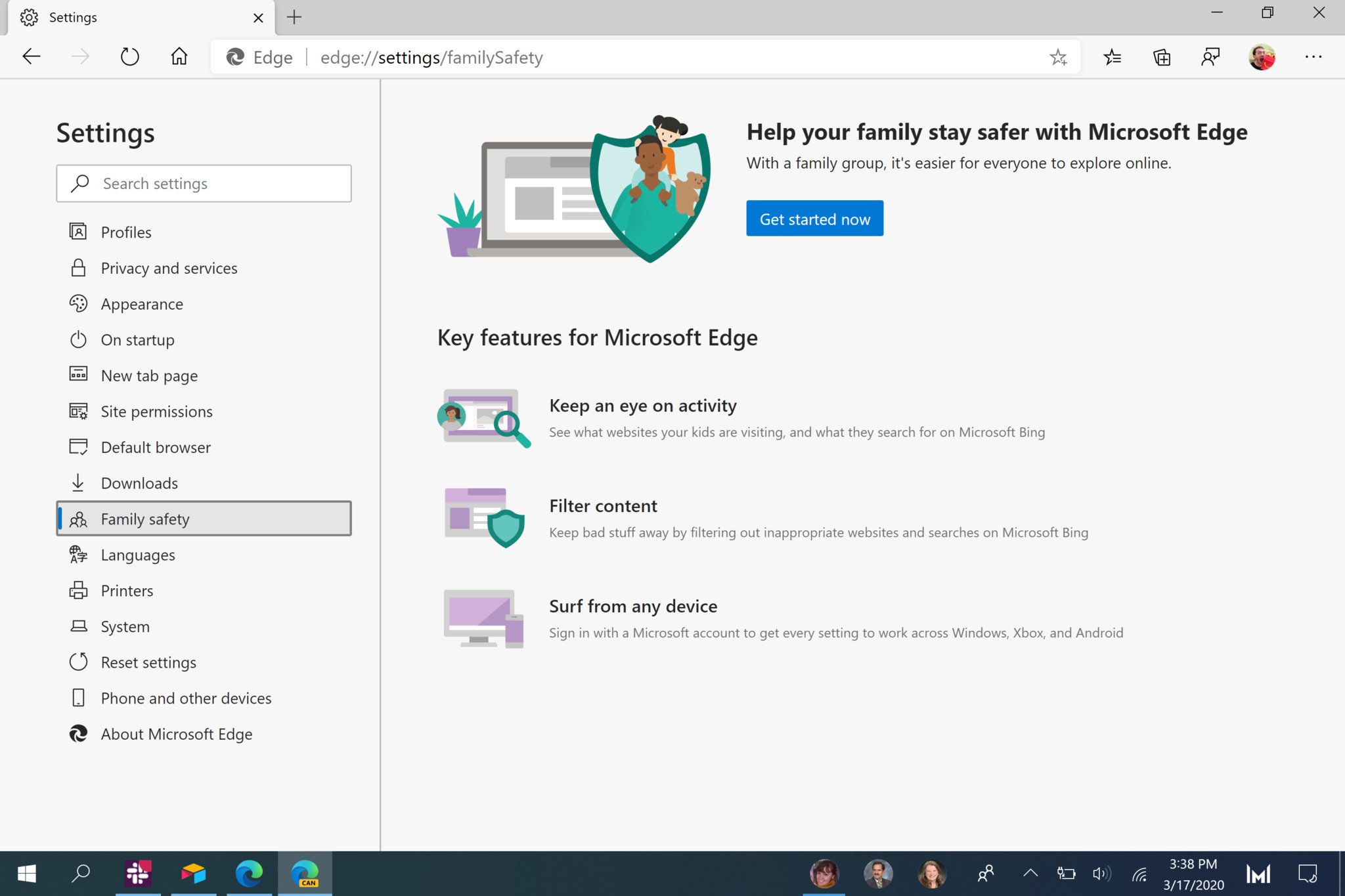Select the Profiles menu item
This screenshot has height=896, width=1345.
(125, 231)
